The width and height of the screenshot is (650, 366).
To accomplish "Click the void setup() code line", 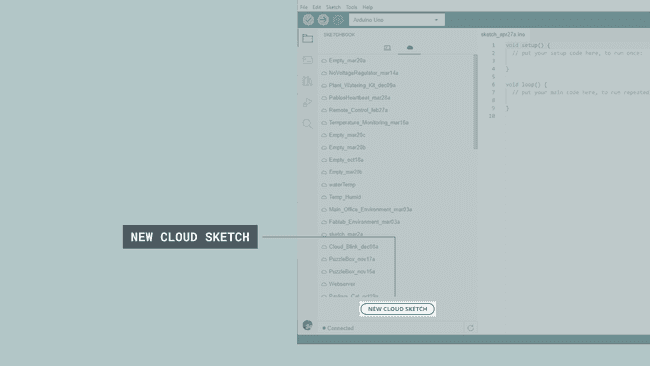I will tap(528, 45).
